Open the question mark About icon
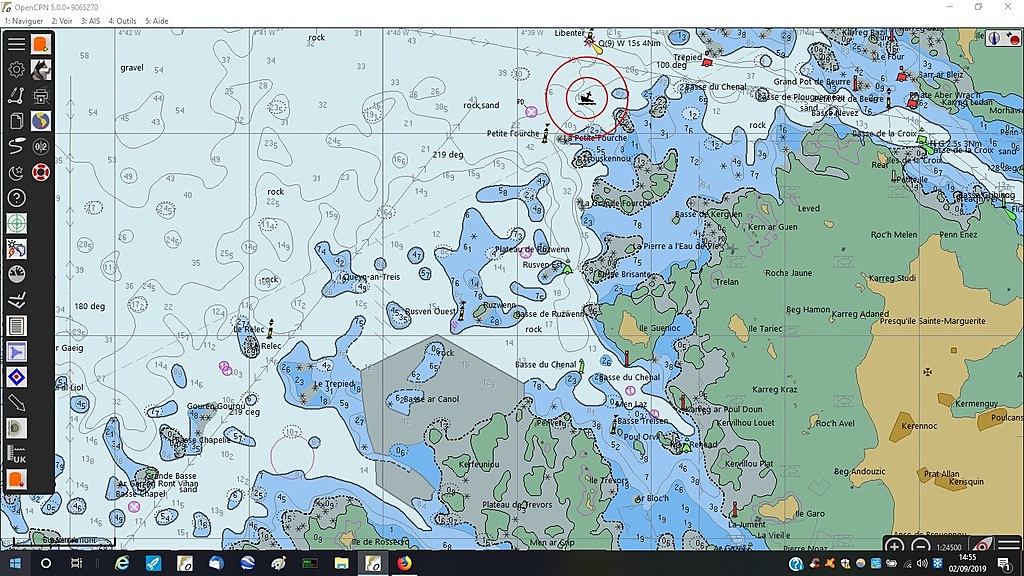Image resolution: width=1024 pixels, height=576 pixels. click(16, 198)
